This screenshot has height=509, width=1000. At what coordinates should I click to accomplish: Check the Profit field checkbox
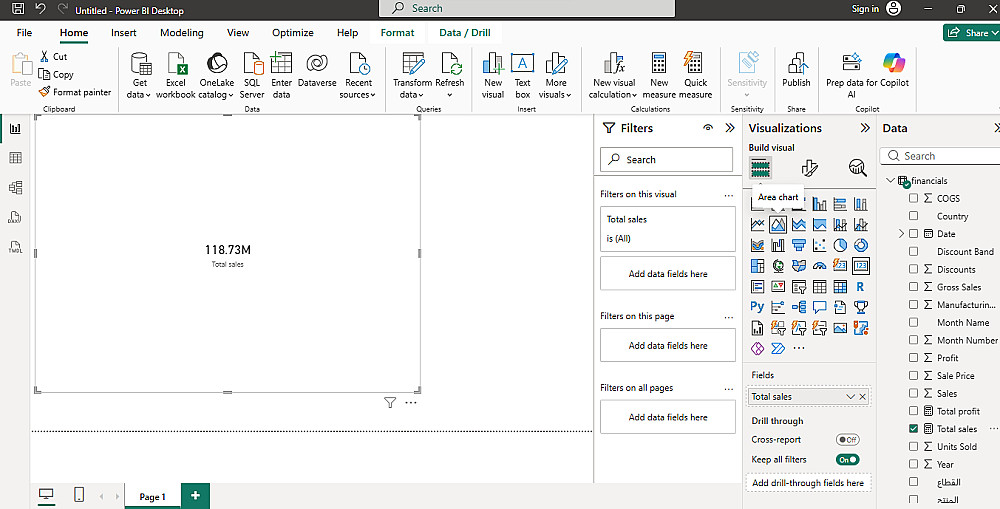(913, 358)
